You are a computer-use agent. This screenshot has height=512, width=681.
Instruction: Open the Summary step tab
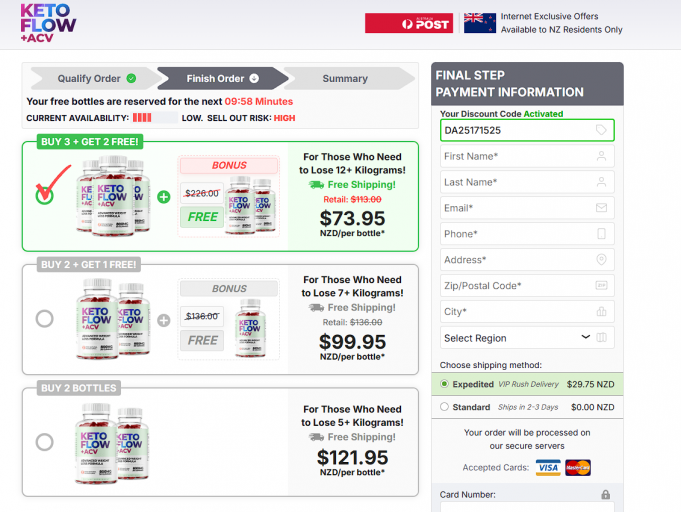pos(345,78)
